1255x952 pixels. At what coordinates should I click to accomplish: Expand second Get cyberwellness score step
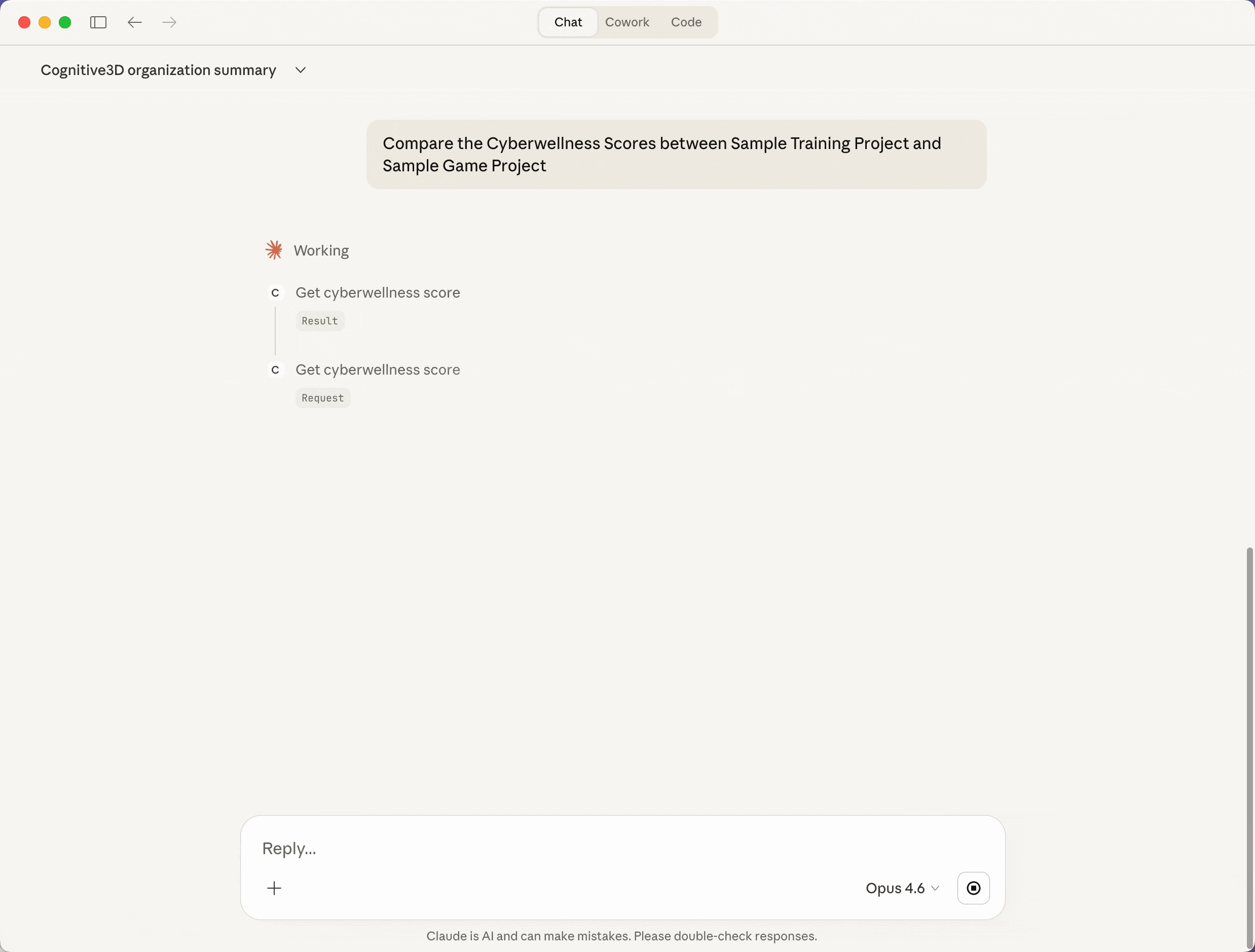click(377, 370)
